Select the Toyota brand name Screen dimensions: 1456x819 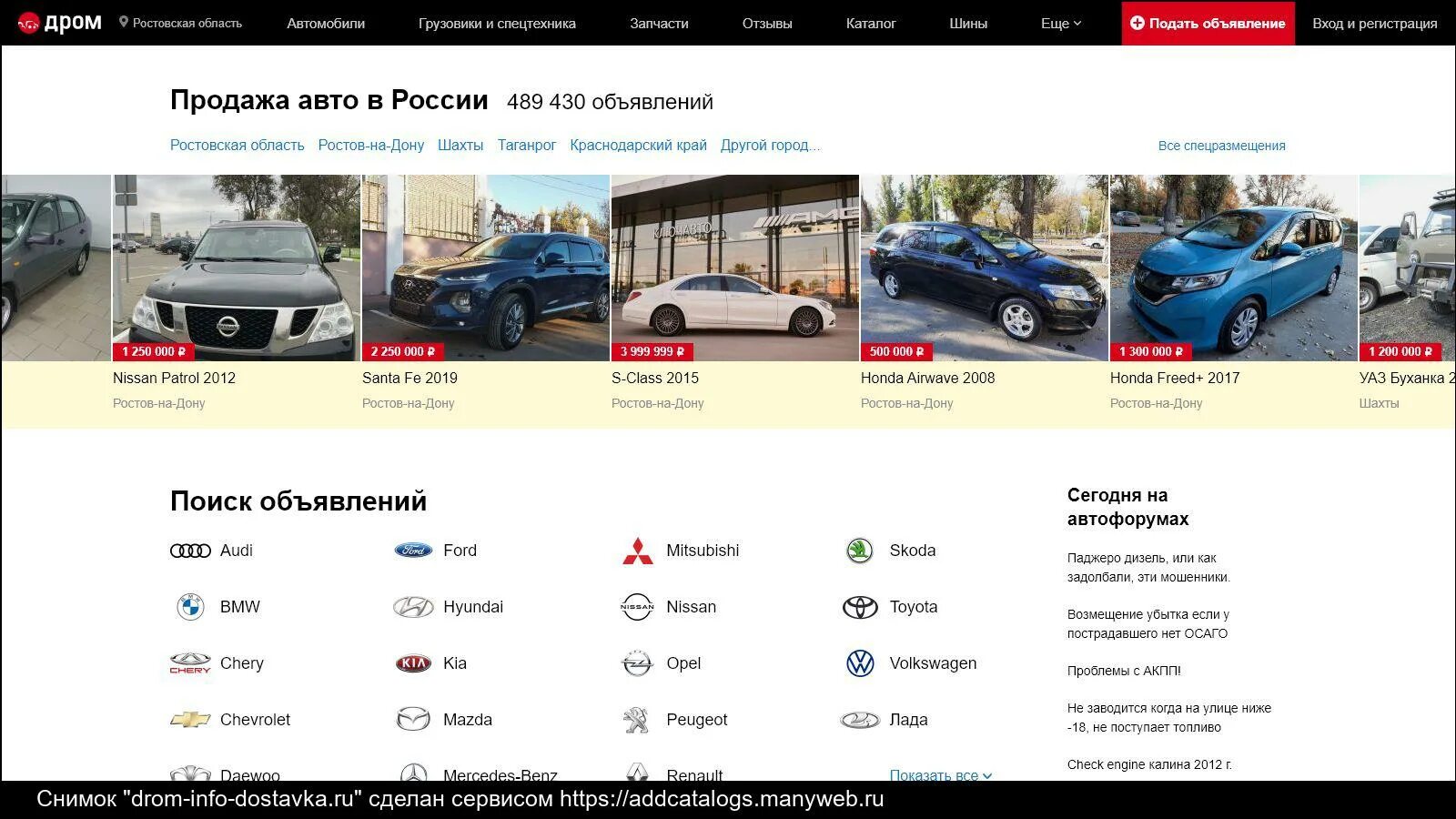pos(914,607)
